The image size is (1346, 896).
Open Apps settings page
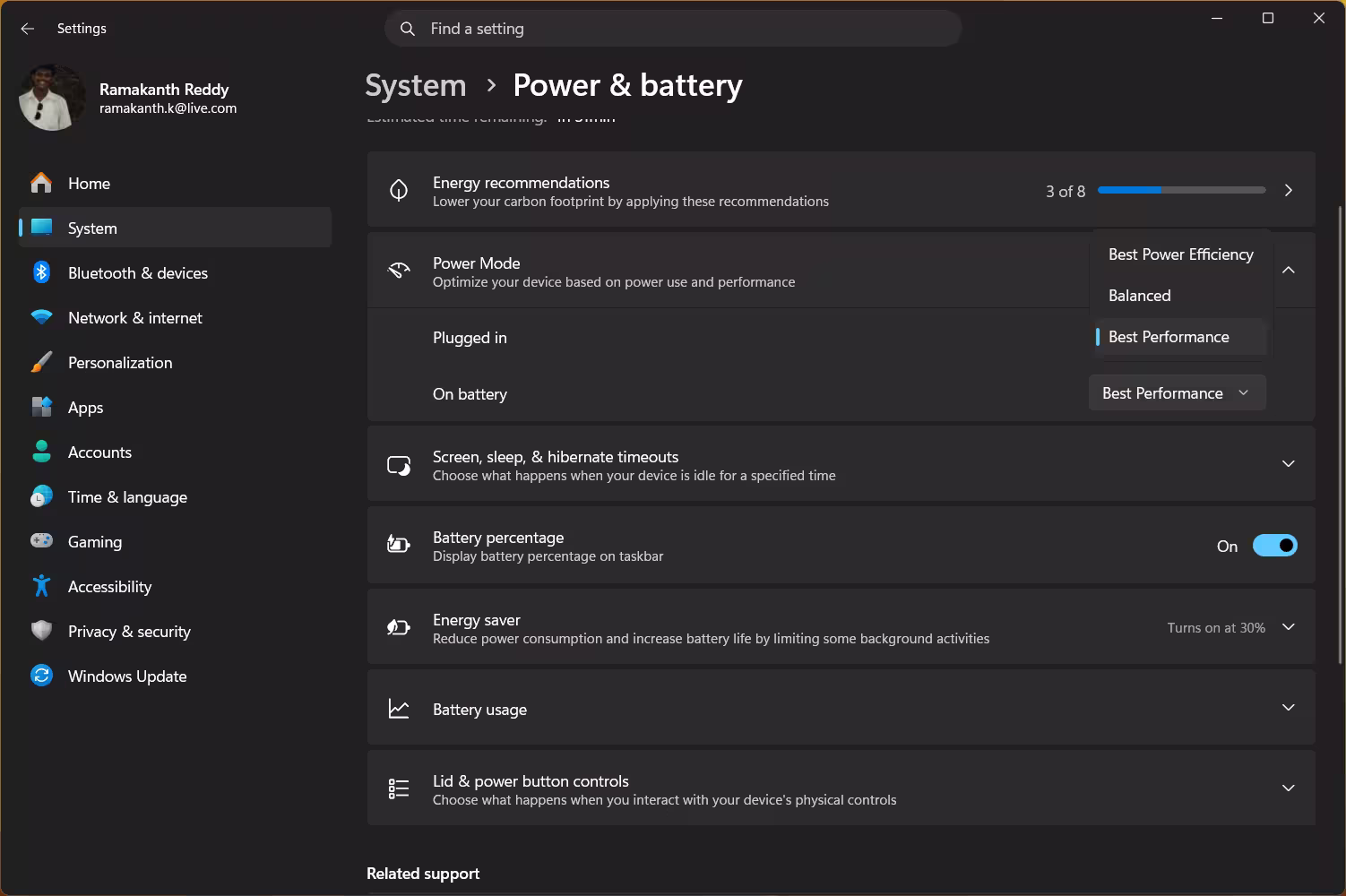(175, 407)
